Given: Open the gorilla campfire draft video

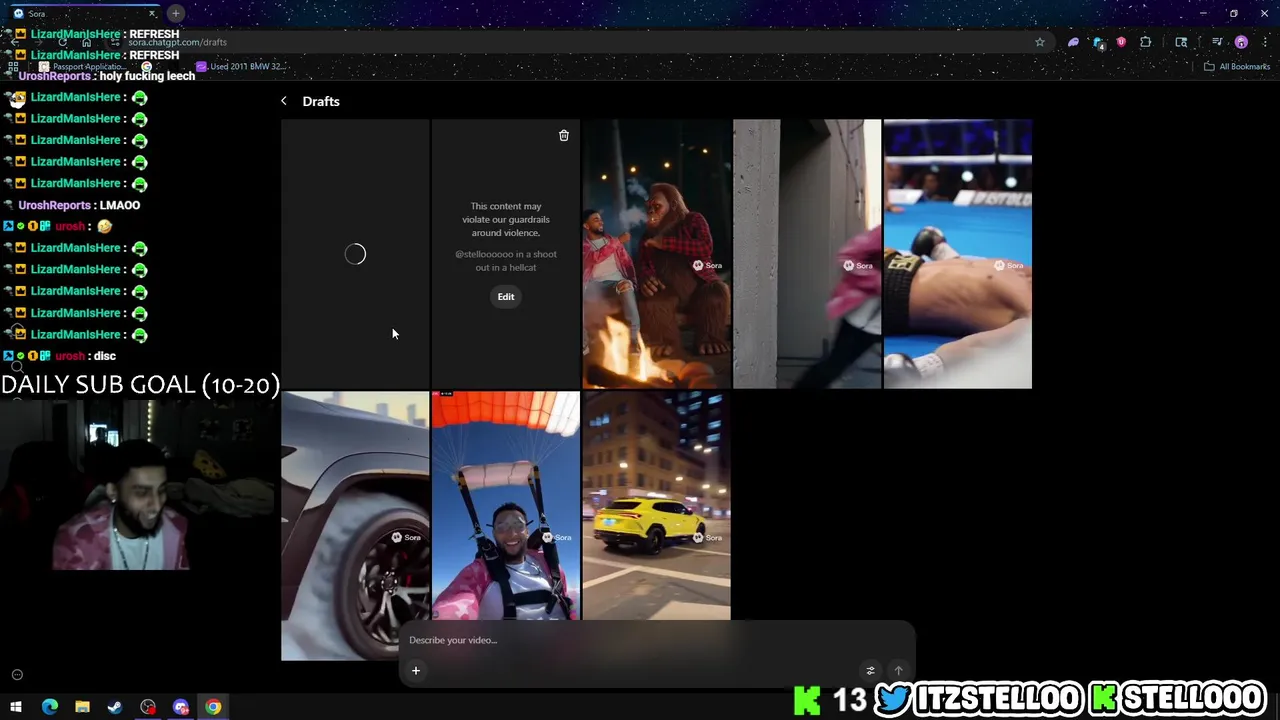Looking at the screenshot, I should tap(657, 254).
